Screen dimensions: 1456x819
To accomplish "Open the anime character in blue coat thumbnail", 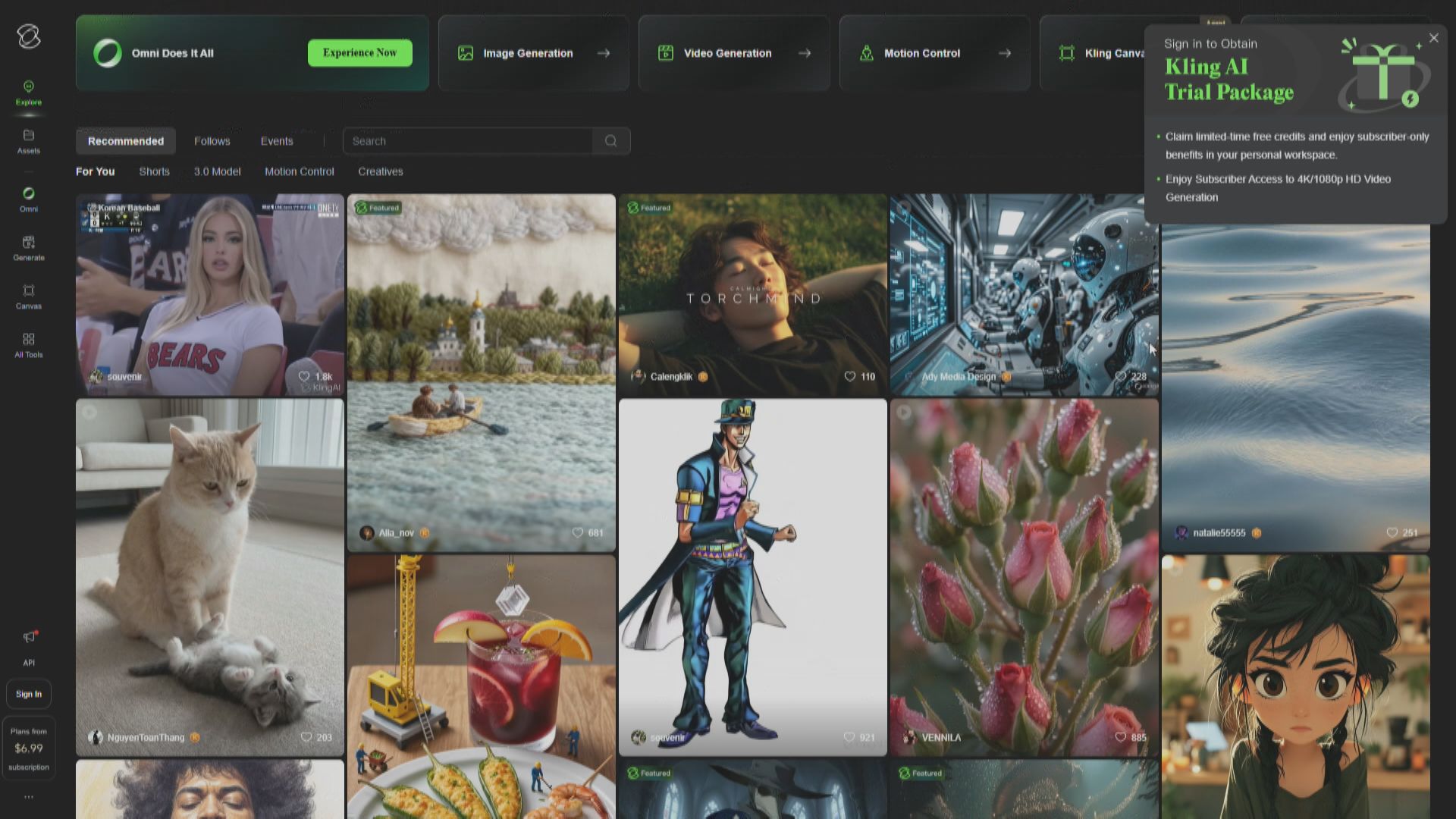I will 753,578.
